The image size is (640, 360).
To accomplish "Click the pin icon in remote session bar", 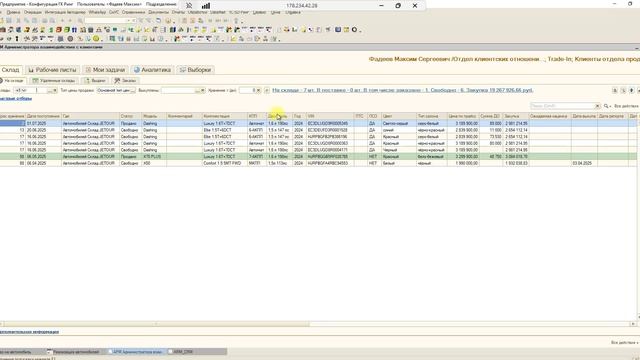I will [189, 6].
